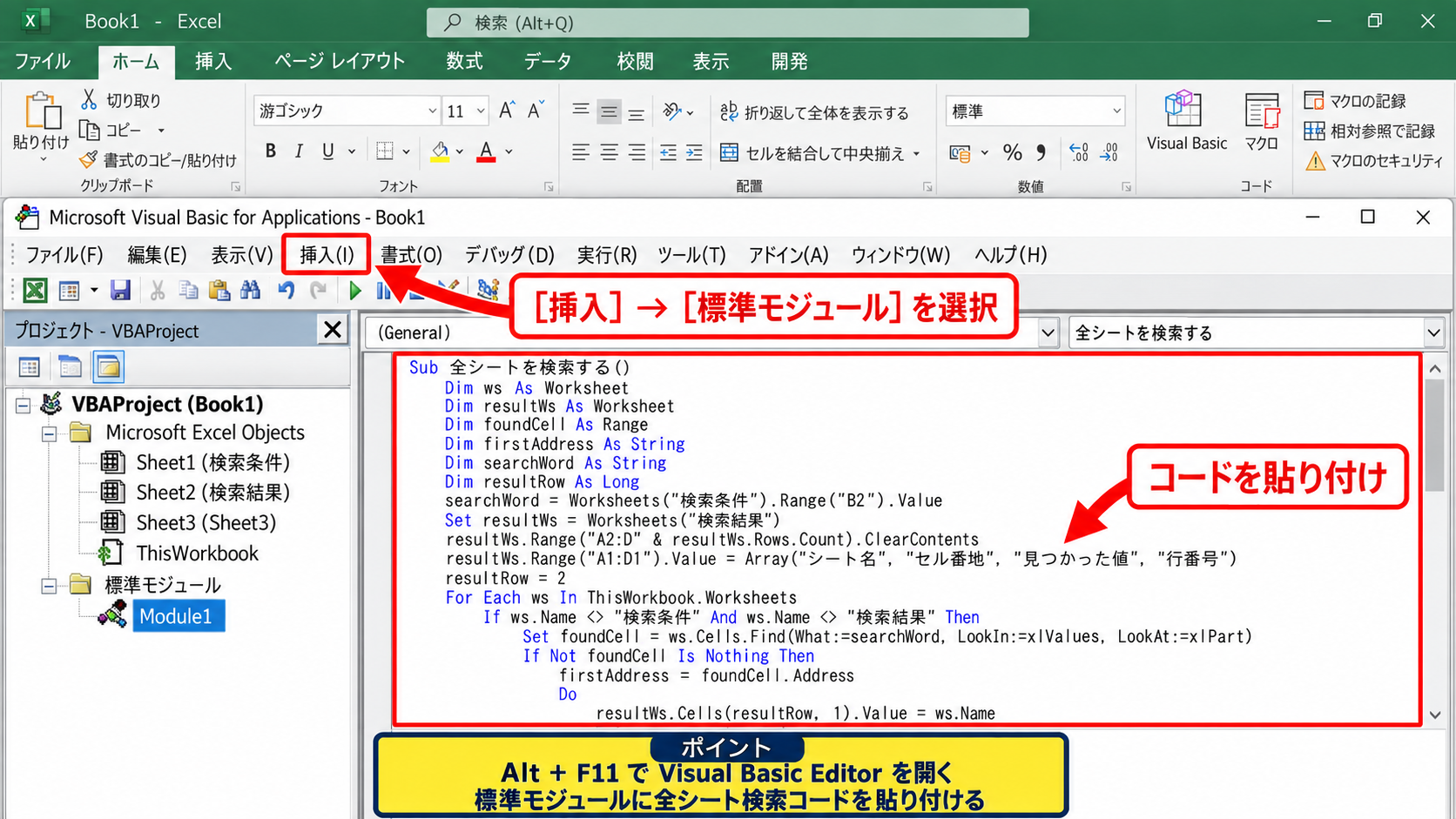Click the fill color bucket swatch
This screenshot has width=1456, height=819.
pyautogui.click(x=441, y=151)
